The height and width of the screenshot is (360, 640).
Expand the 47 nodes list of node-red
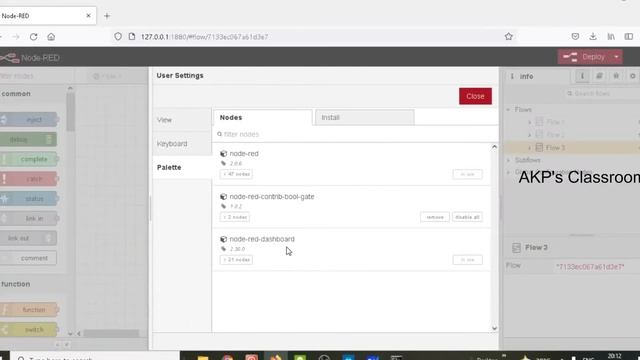(x=236, y=174)
